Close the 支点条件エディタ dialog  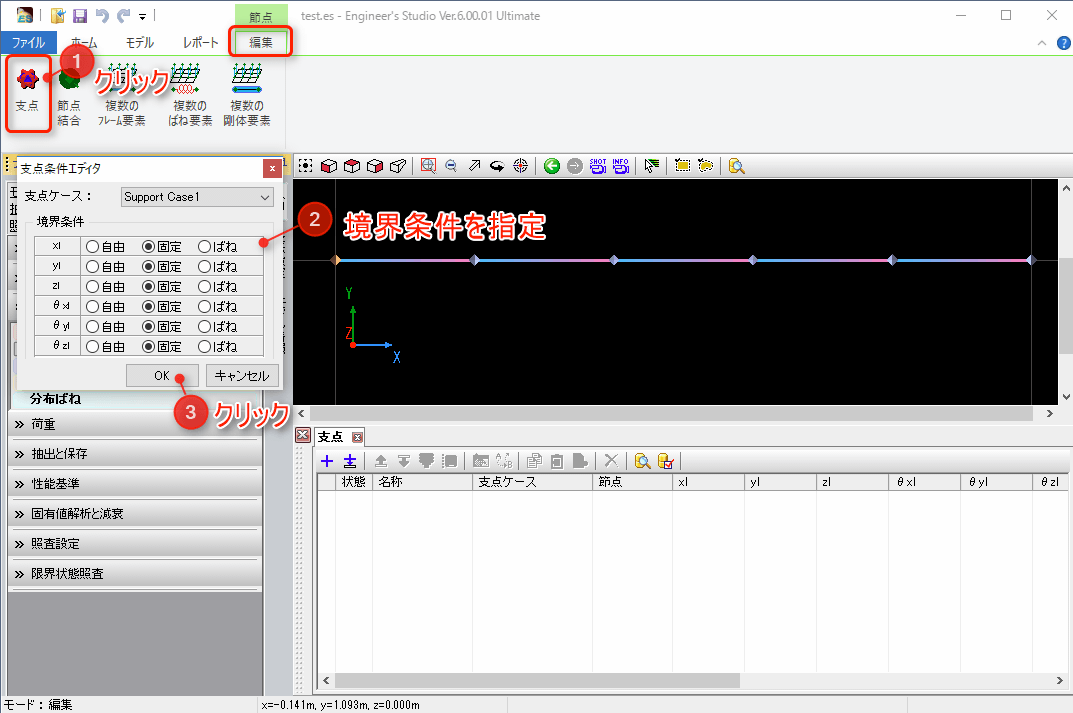click(x=269, y=168)
